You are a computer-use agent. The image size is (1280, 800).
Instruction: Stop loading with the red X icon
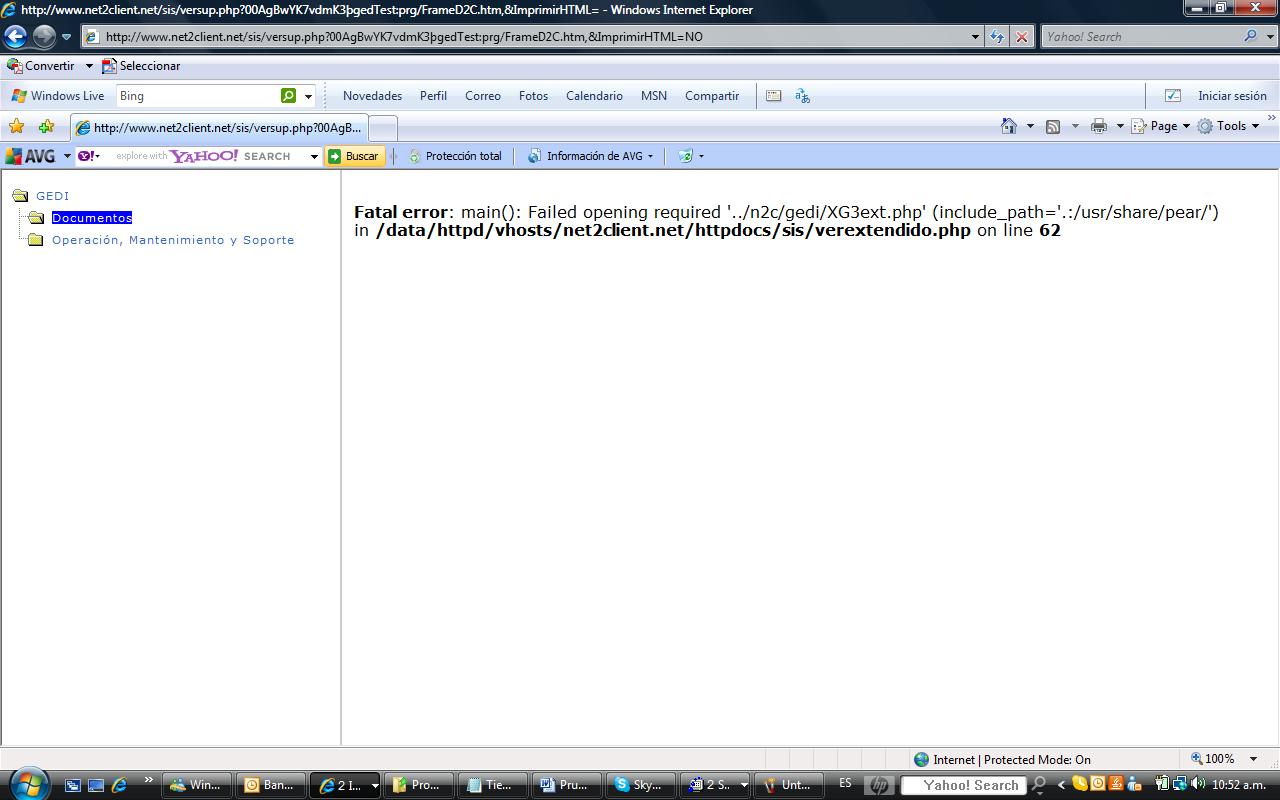click(x=1021, y=37)
